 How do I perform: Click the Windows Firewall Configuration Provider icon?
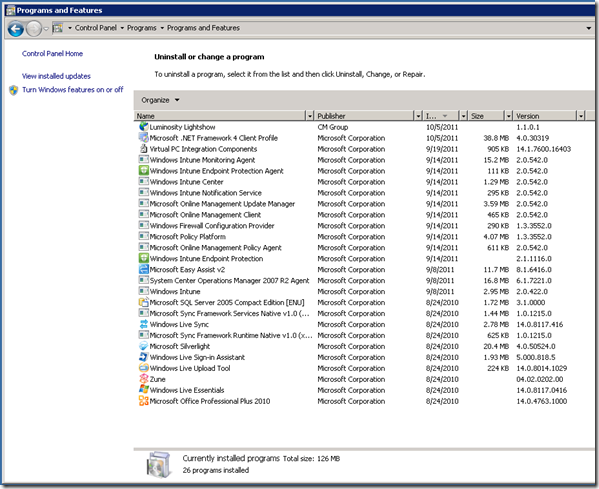(x=143, y=225)
